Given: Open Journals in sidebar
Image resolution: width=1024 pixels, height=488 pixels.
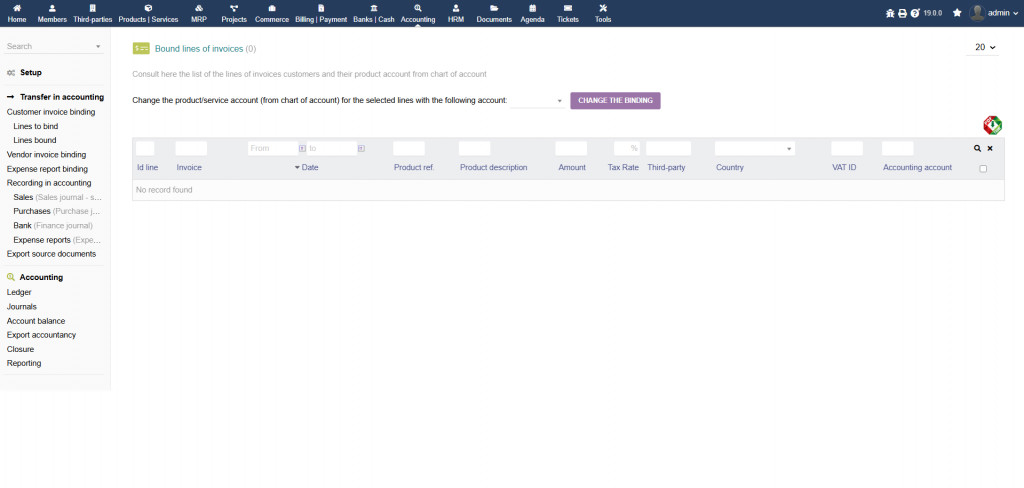Looking at the screenshot, I should tap(22, 306).
